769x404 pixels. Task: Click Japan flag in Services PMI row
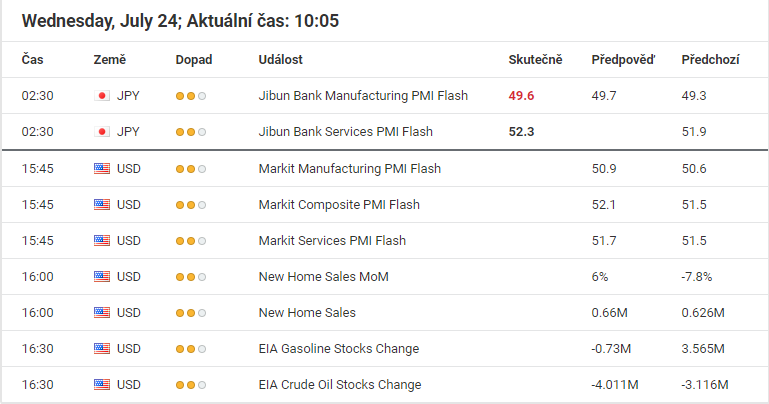(102, 132)
